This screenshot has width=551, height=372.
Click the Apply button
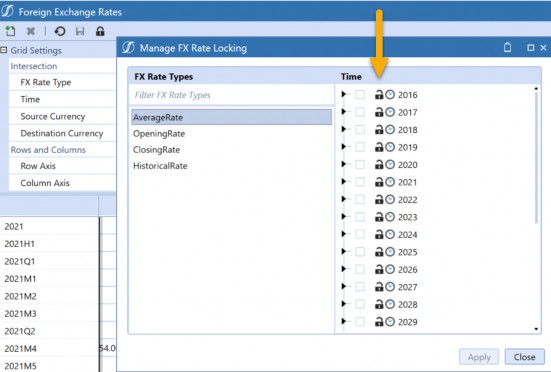click(479, 357)
